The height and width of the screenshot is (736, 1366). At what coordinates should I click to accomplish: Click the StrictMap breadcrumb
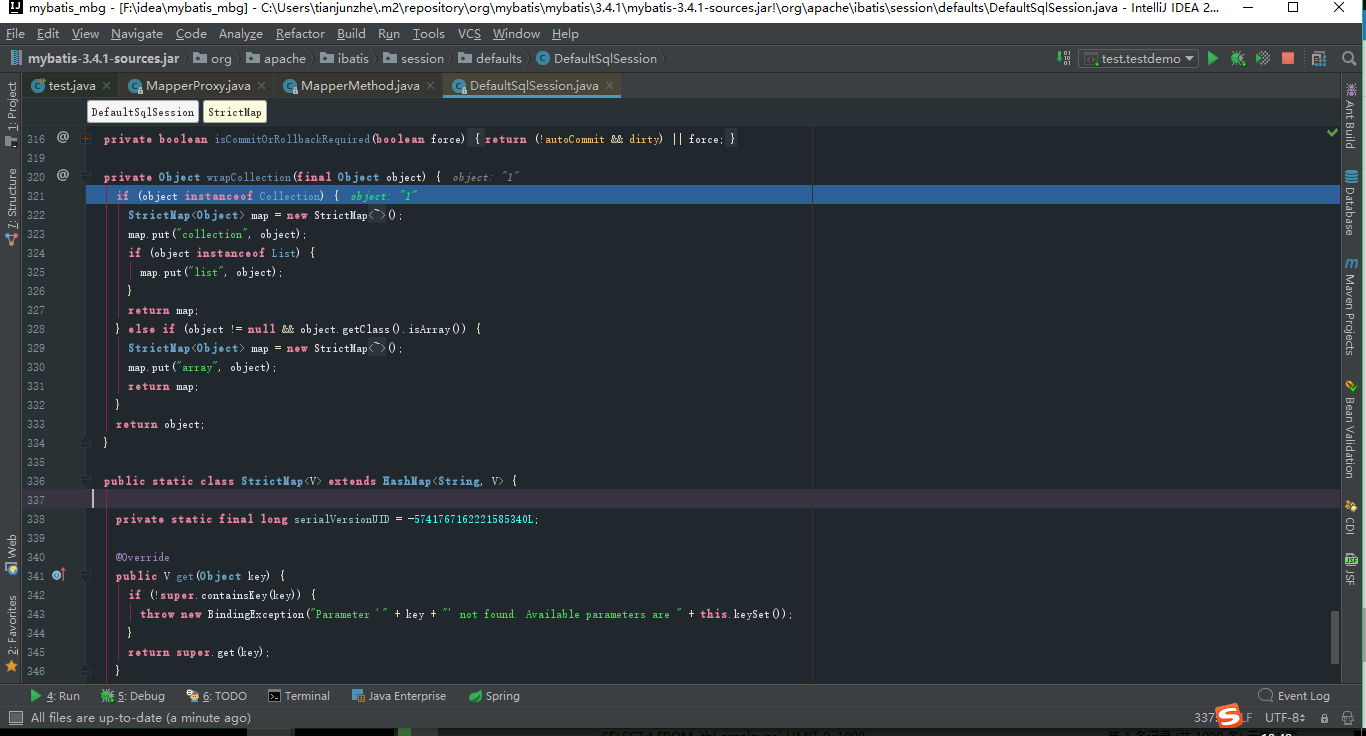[x=234, y=112]
